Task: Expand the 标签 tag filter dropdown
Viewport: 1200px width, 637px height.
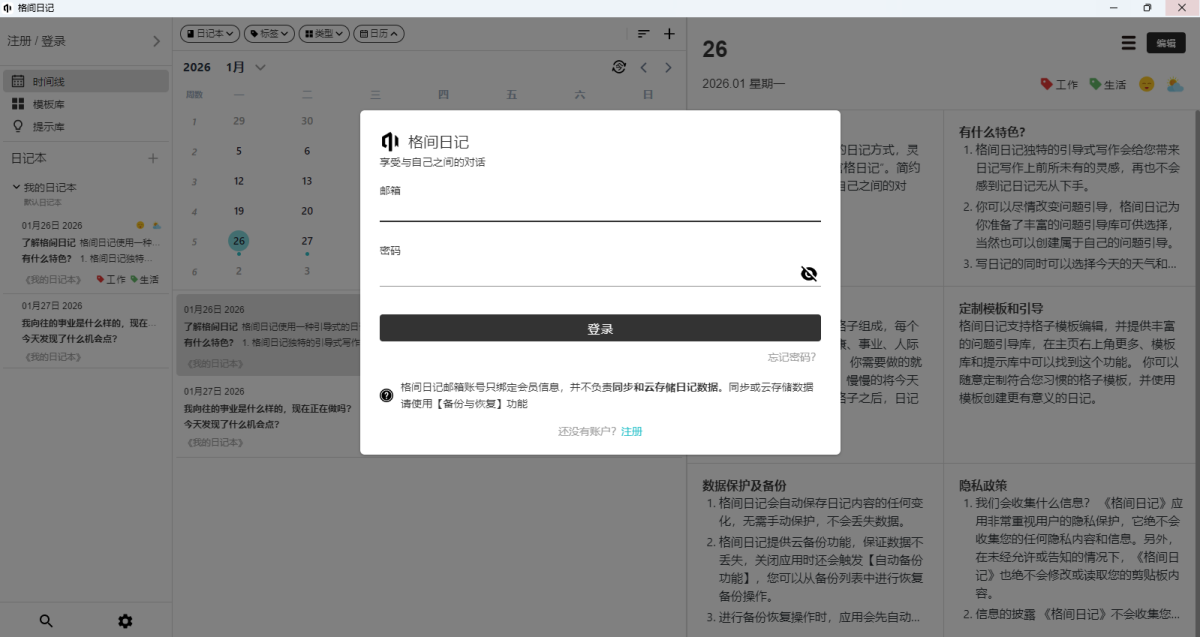Action: pyautogui.click(x=269, y=34)
